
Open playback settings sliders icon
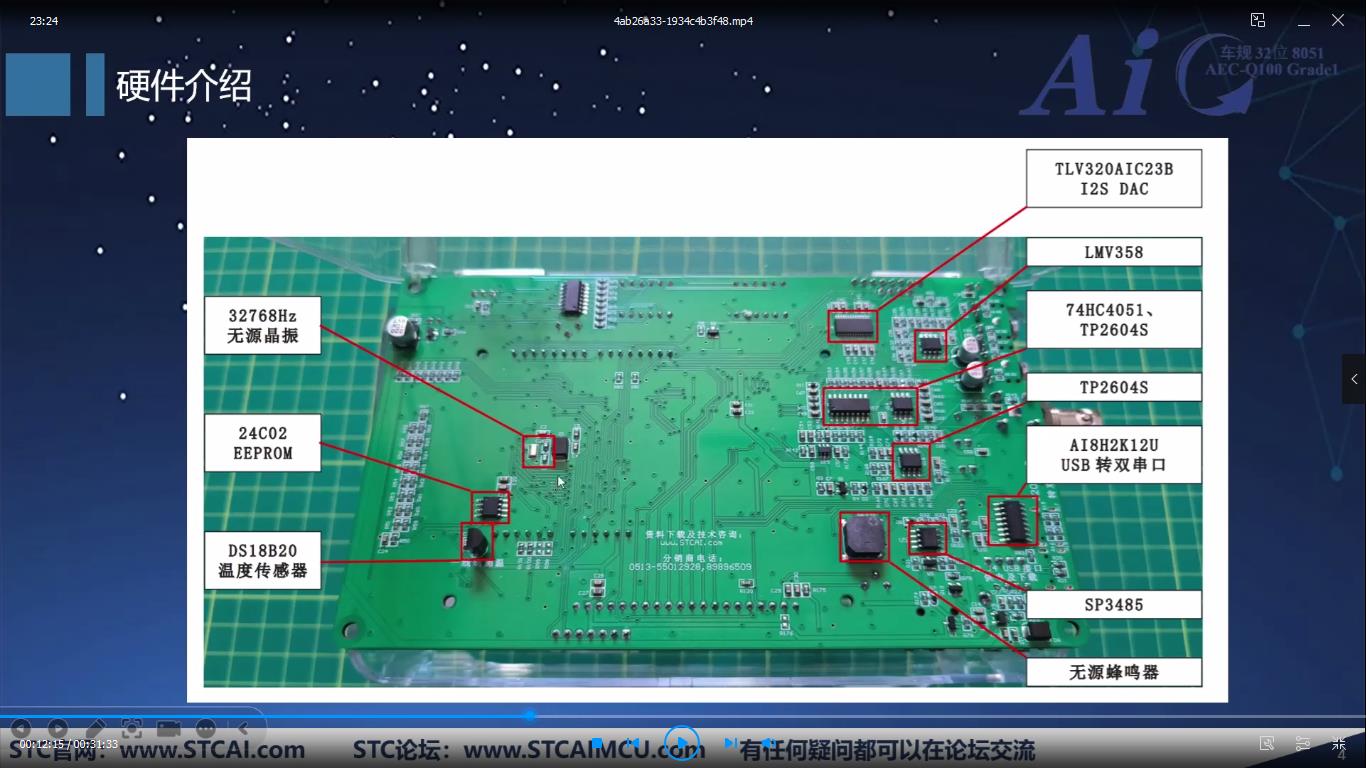[1303, 743]
